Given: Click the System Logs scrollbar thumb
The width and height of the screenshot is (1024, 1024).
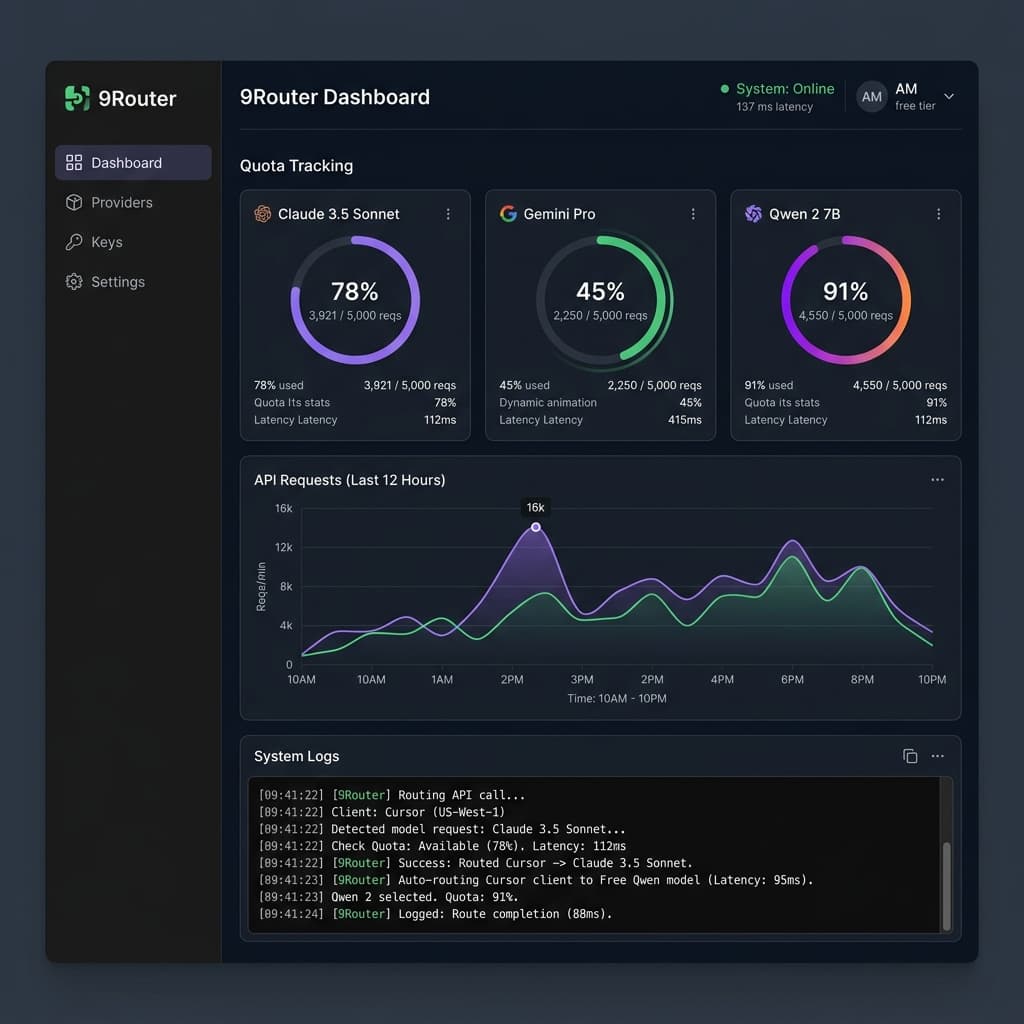Looking at the screenshot, I should 946,886.
